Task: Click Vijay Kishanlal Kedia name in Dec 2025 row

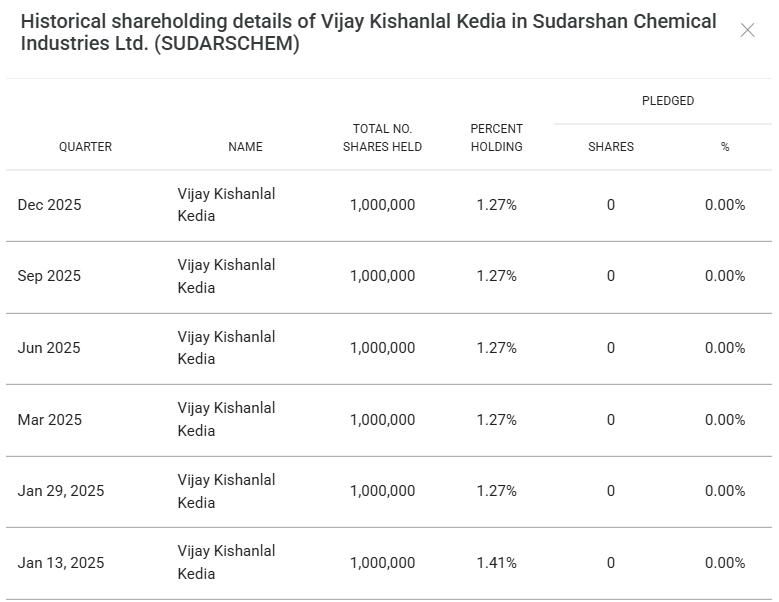Action: pos(226,205)
